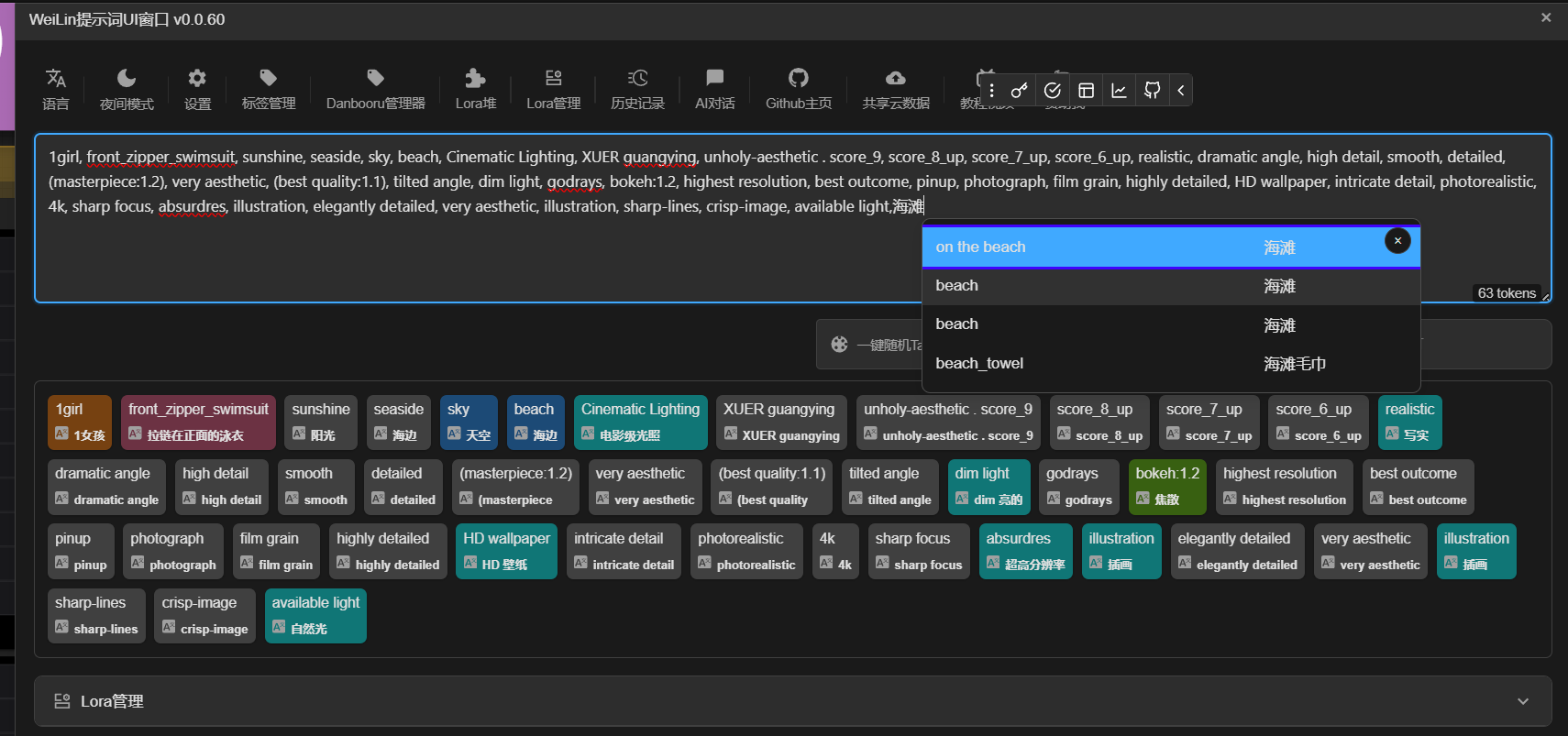Click the green 'bokeh:1.2' tag chip
Image resolution: width=1568 pixels, height=736 pixels.
pyautogui.click(x=1167, y=487)
